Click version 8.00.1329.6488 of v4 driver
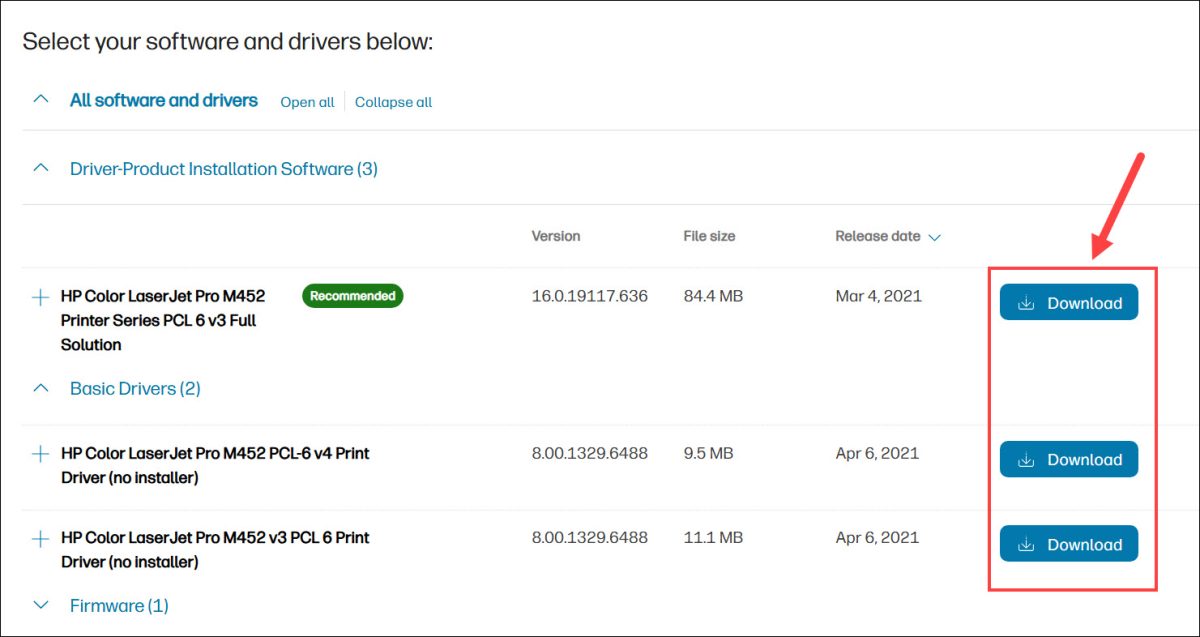This screenshot has width=1200, height=637. click(x=590, y=453)
